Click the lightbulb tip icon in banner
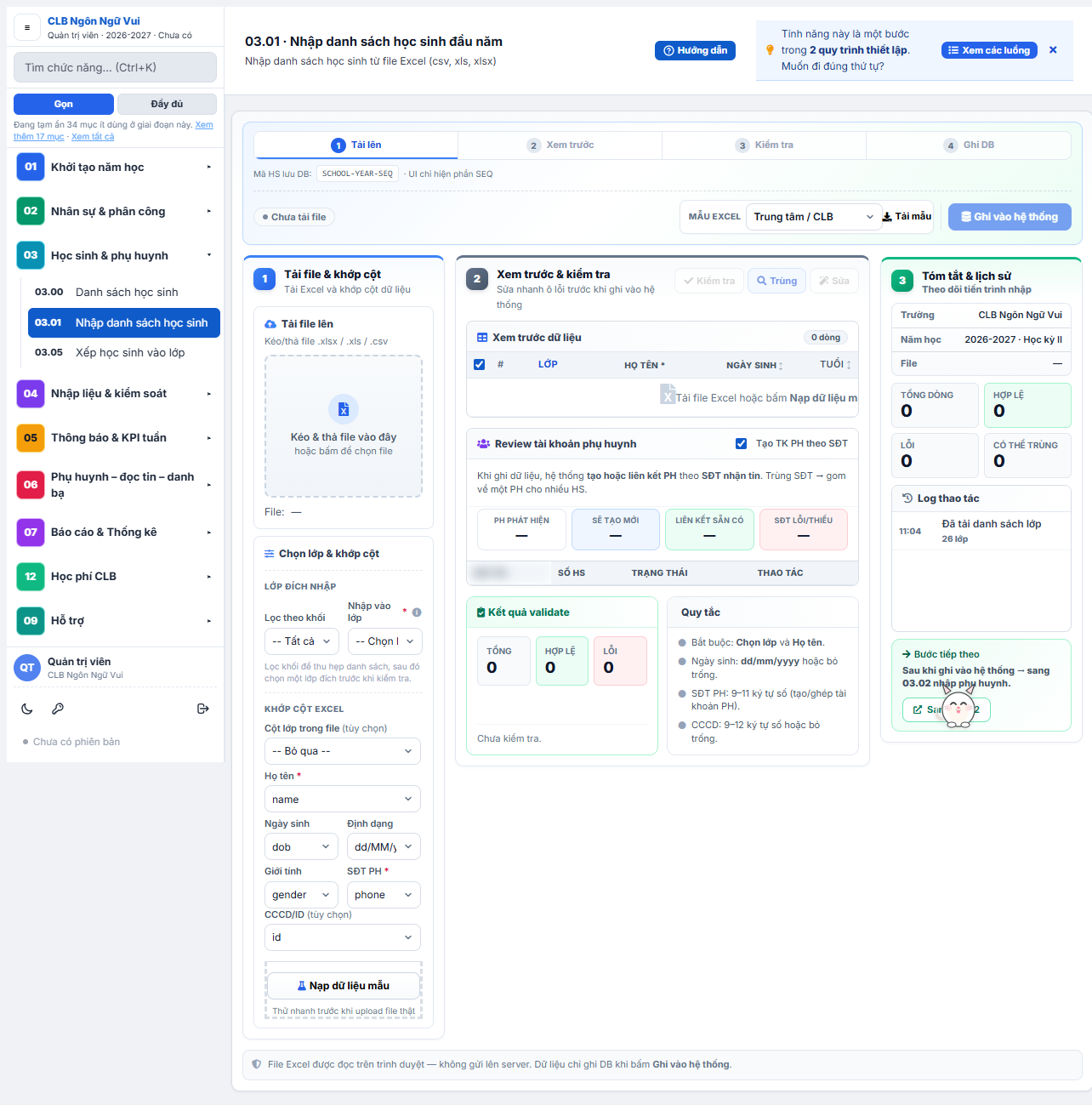 (x=770, y=50)
